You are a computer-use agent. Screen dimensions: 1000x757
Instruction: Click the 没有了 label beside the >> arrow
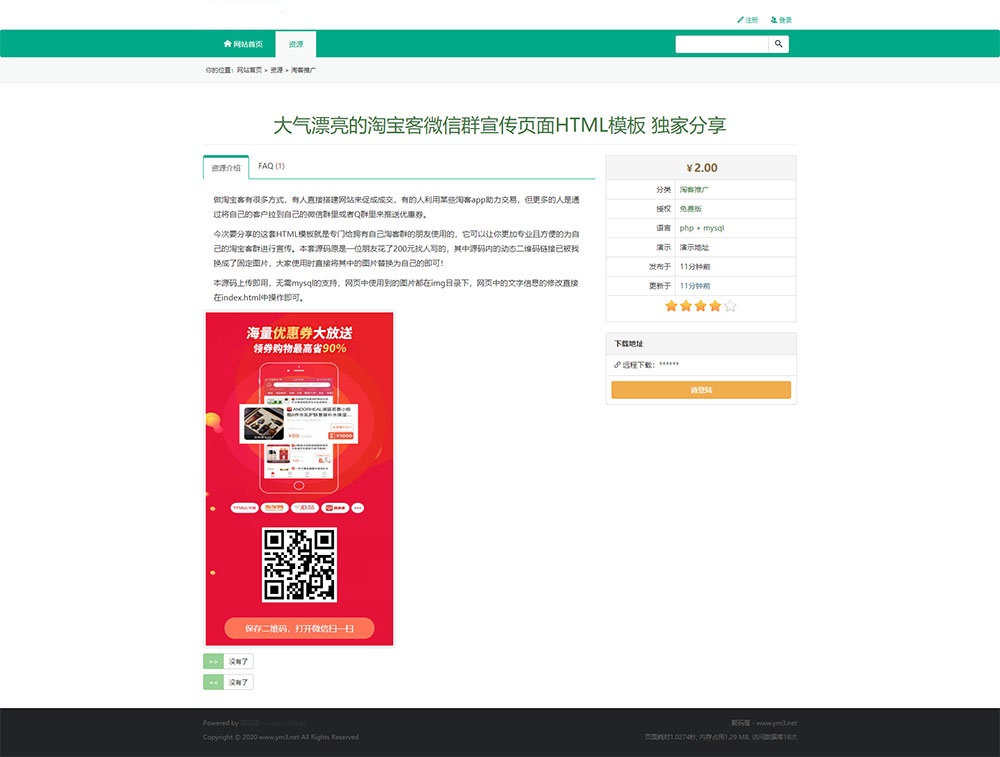239,661
